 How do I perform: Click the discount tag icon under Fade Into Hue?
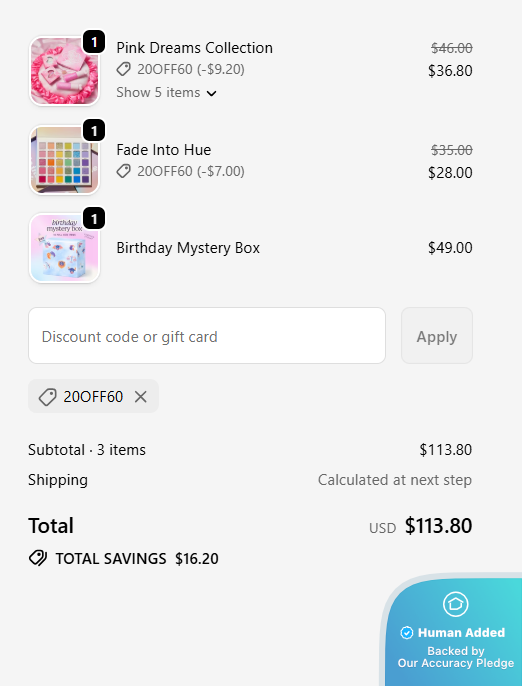pos(124,172)
